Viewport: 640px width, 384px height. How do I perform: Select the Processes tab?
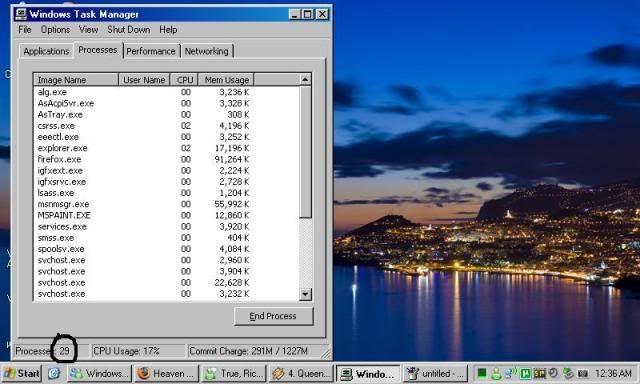click(98, 50)
